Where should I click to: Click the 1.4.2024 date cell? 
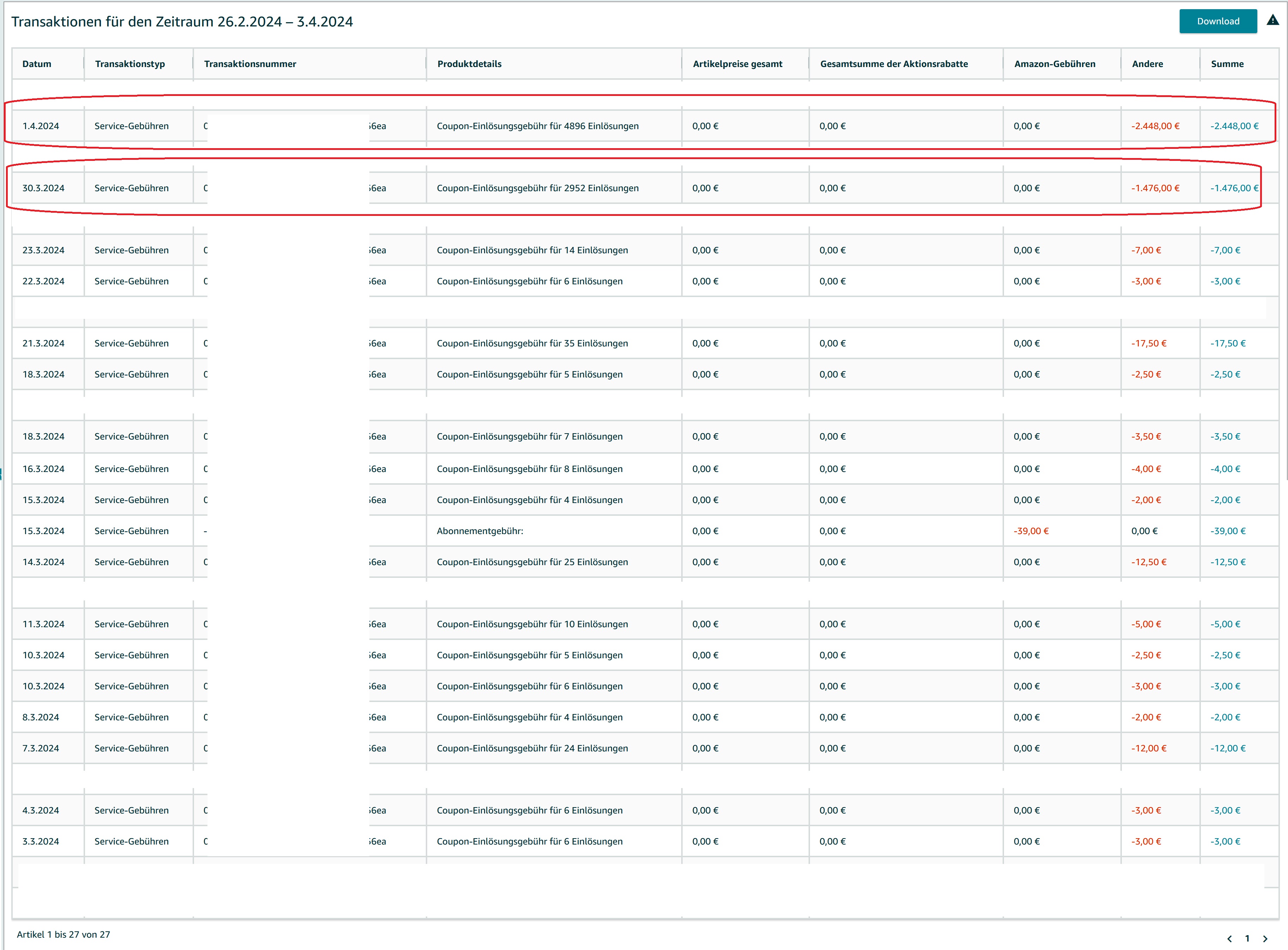click(40, 126)
